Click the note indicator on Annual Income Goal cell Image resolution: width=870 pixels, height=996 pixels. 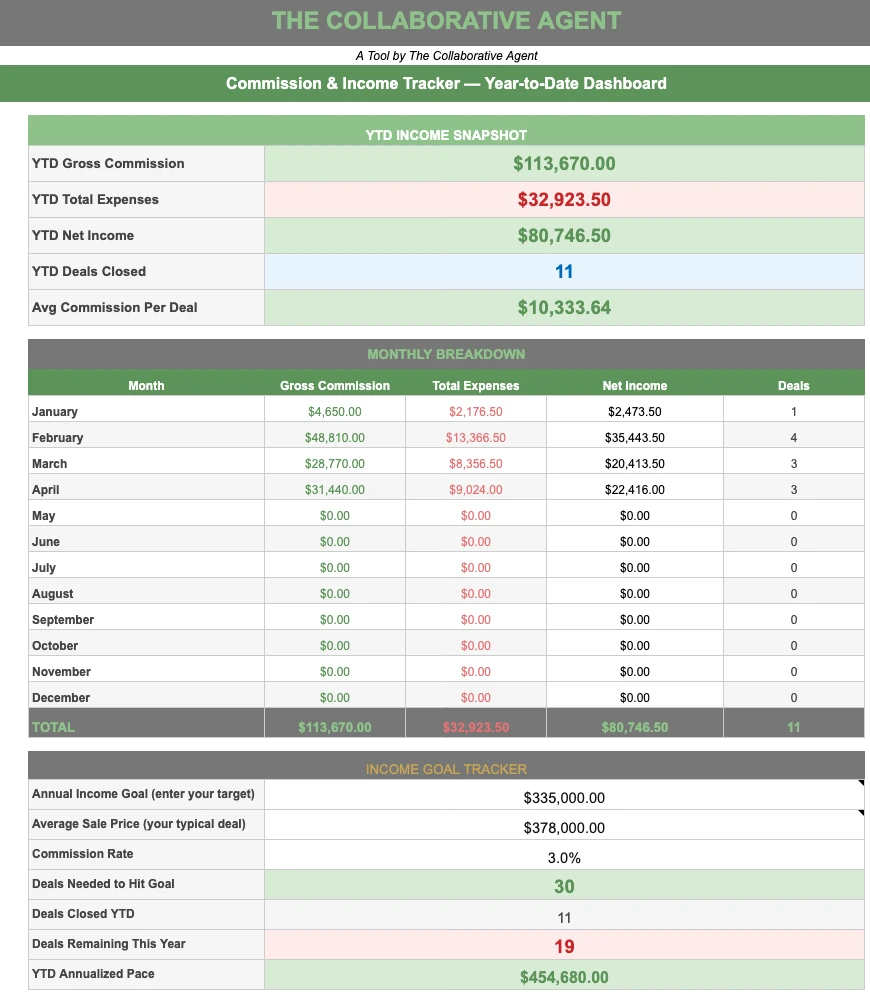pyautogui.click(x=860, y=784)
